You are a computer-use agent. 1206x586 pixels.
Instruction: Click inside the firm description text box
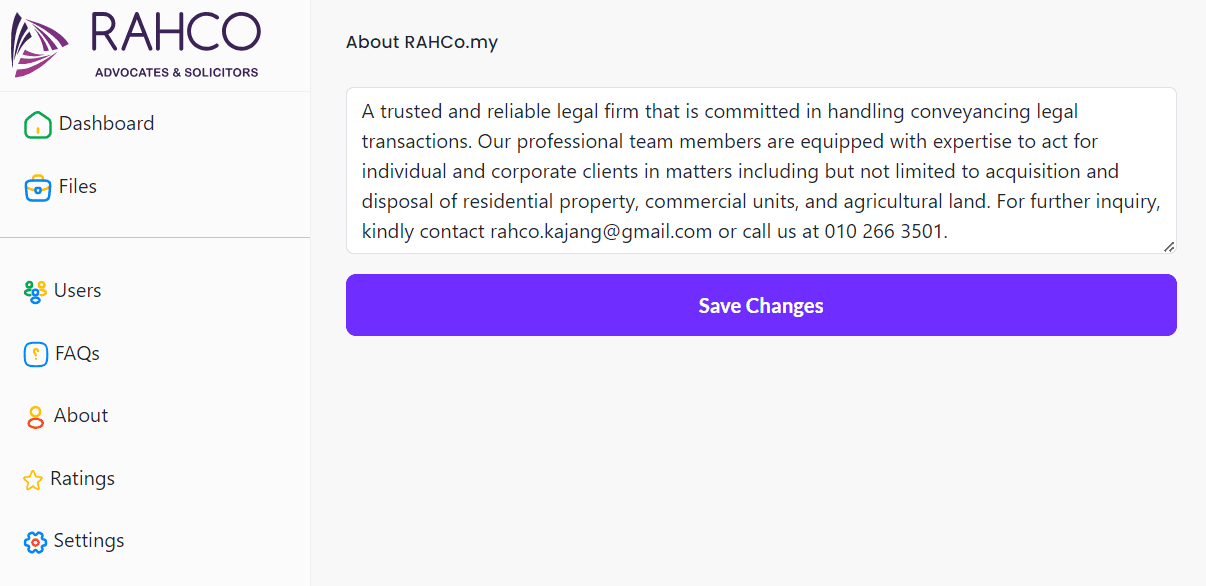coord(761,171)
